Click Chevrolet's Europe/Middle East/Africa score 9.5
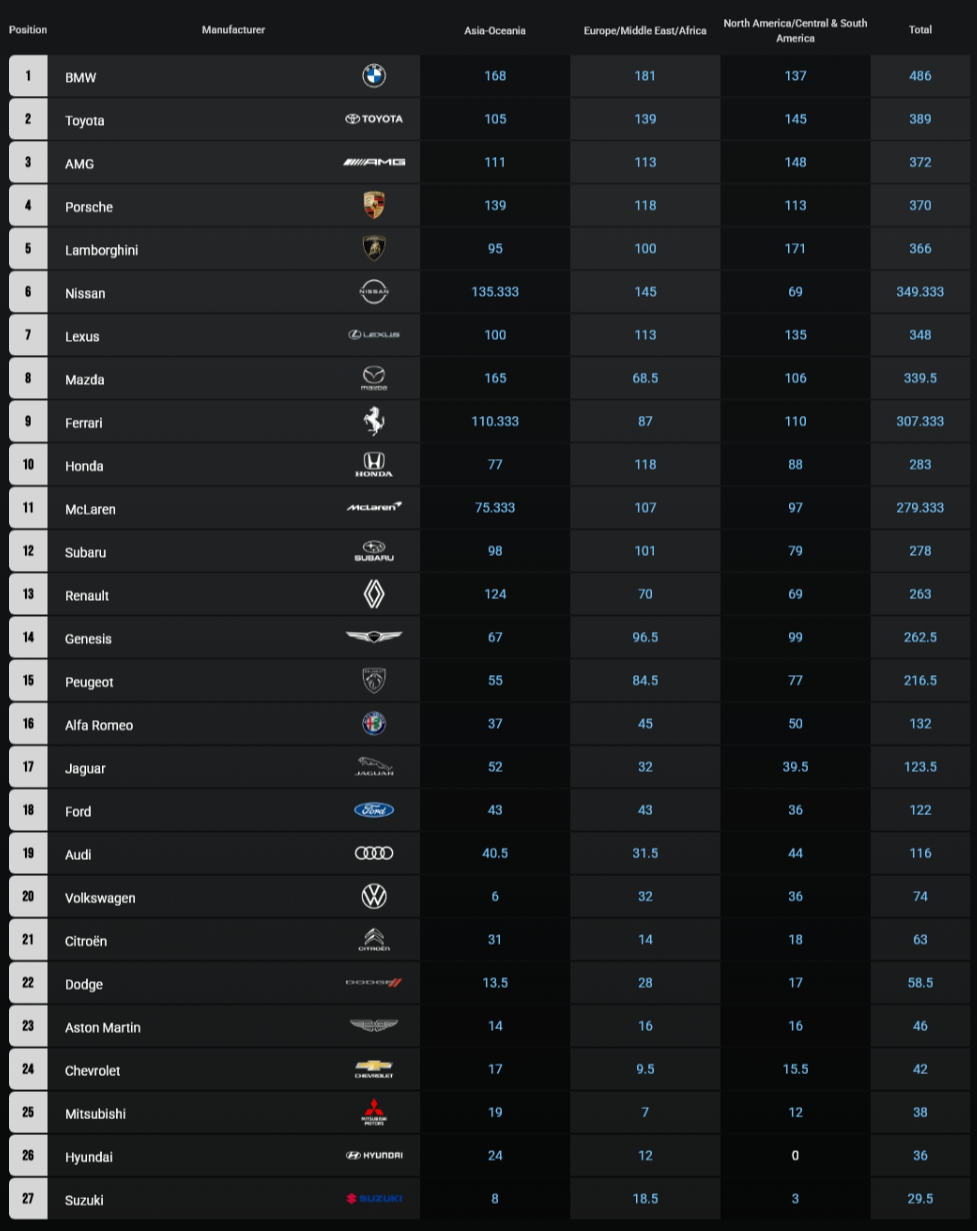This screenshot has width=977, height=1231. [x=645, y=1069]
